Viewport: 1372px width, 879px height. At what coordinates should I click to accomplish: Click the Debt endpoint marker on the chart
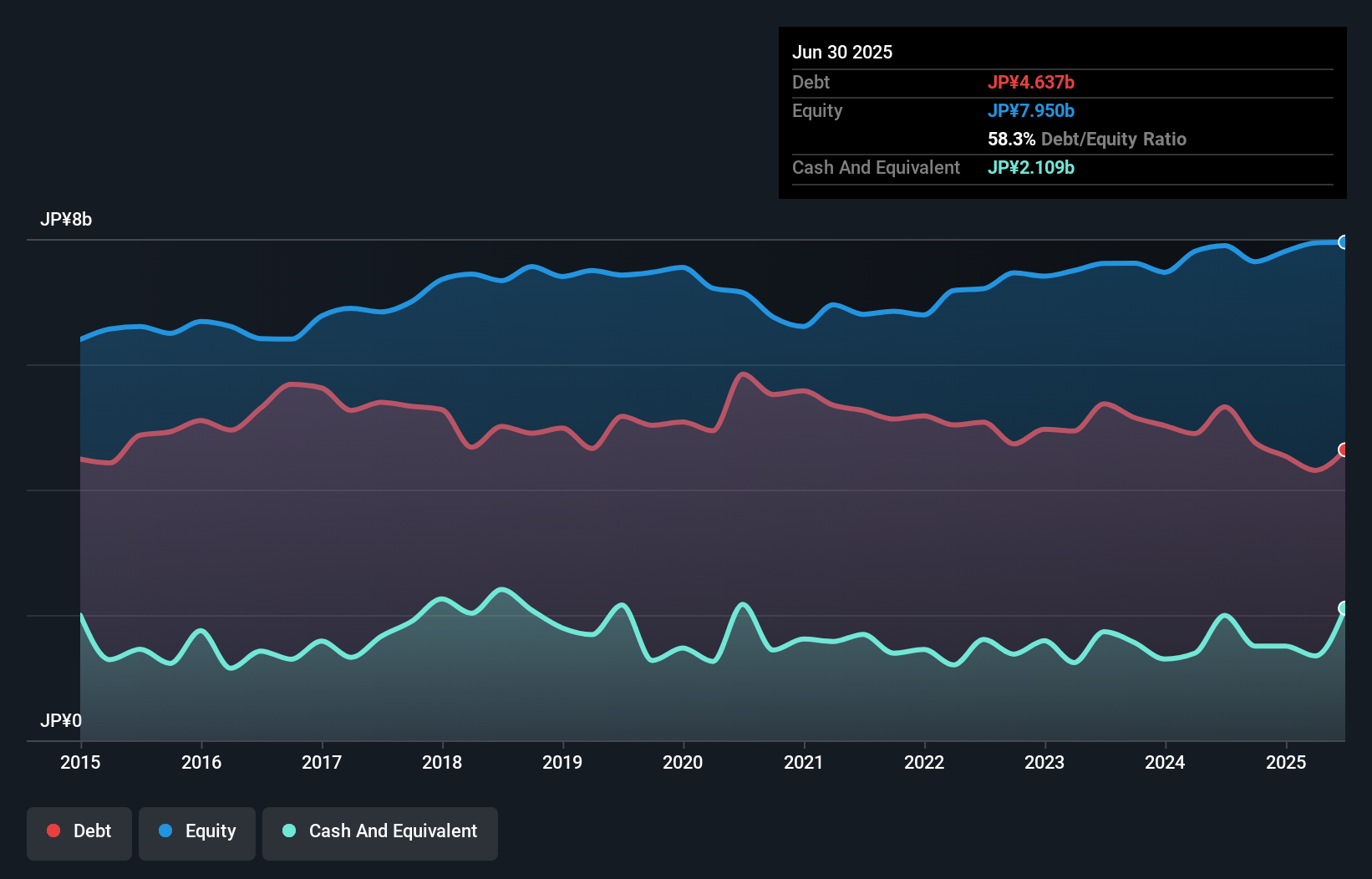[1344, 450]
